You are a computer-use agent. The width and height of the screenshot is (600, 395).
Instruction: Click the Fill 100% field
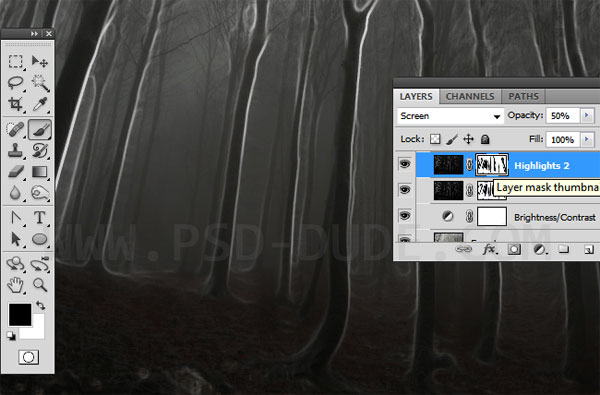pyautogui.click(x=562, y=139)
